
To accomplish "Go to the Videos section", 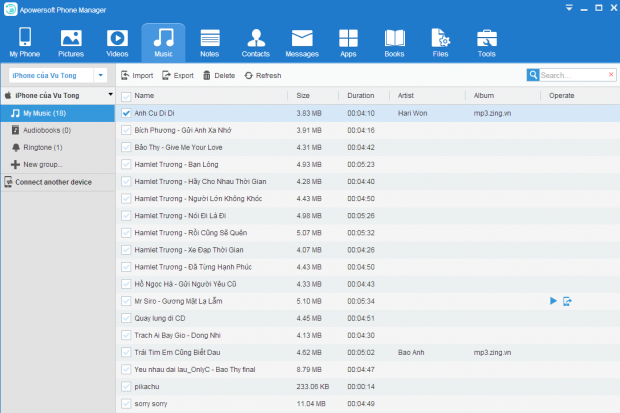I will coord(117,42).
